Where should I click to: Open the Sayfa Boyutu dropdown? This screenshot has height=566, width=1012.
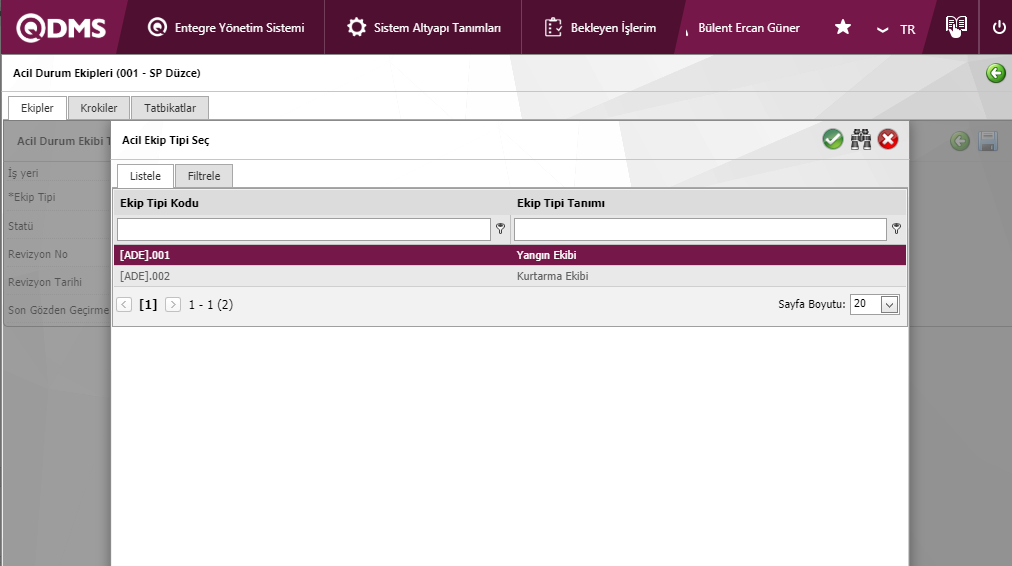(875, 305)
